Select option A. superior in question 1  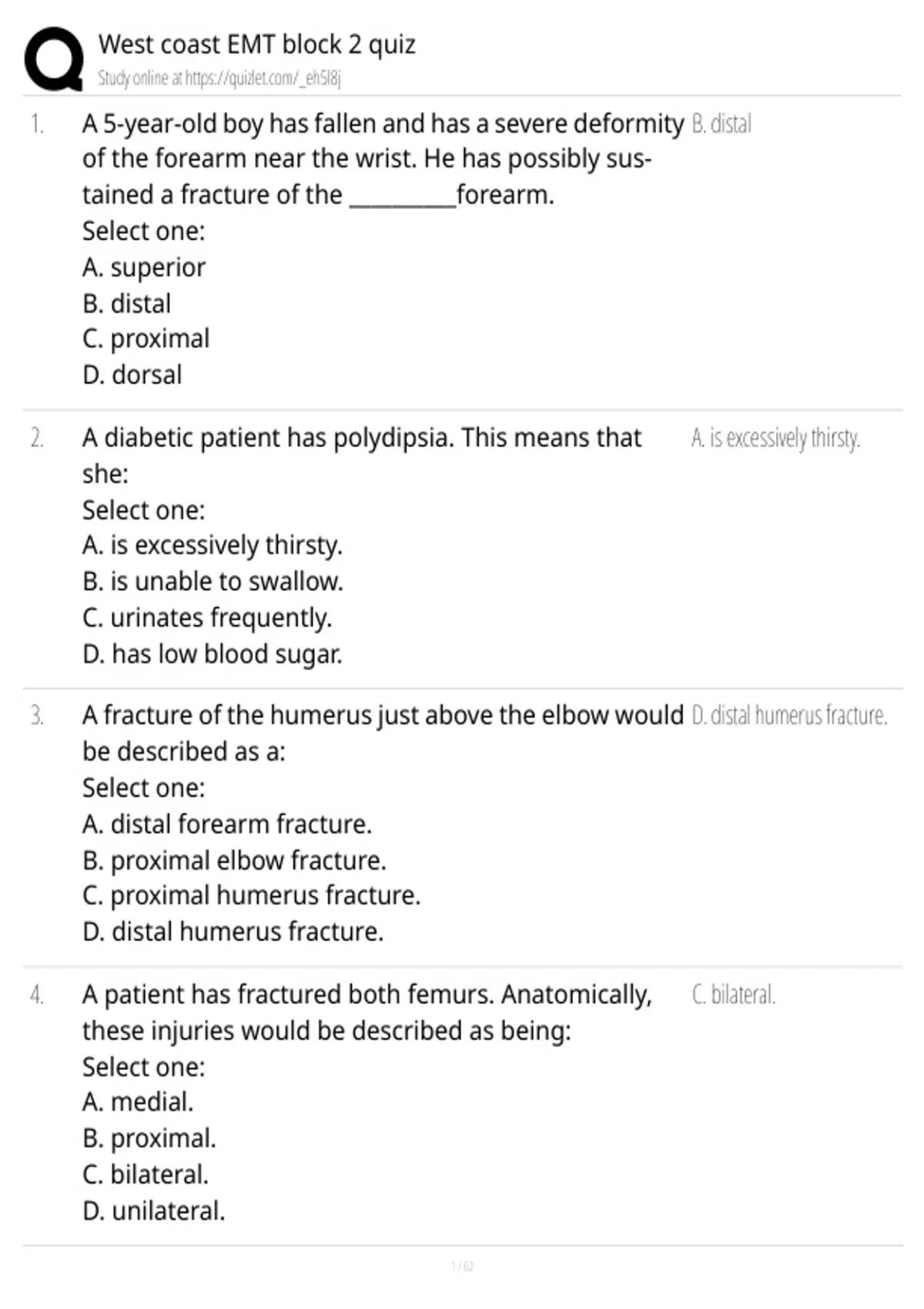click(144, 267)
